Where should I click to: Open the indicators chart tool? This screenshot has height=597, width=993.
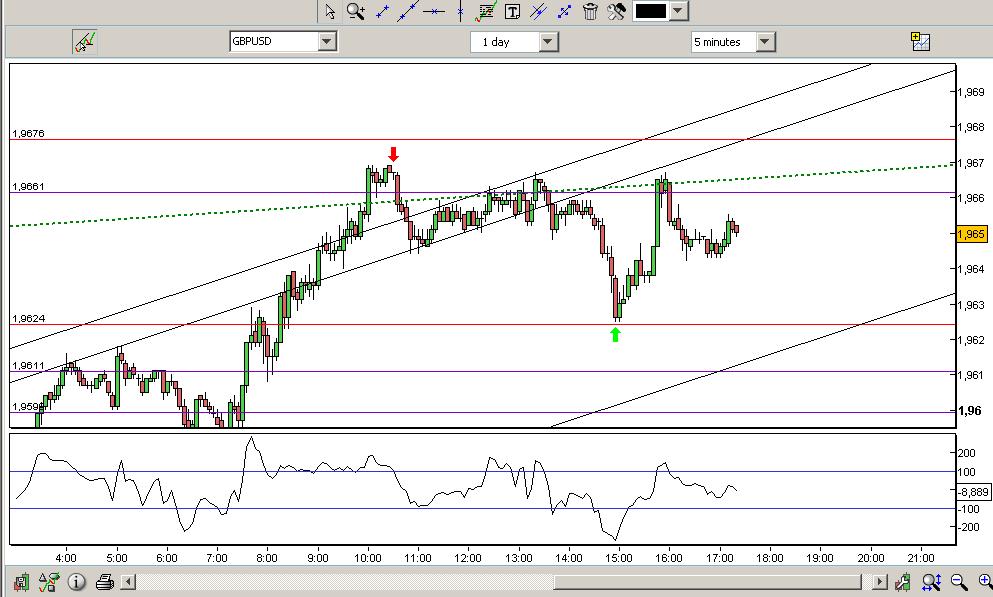pos(486,11)
